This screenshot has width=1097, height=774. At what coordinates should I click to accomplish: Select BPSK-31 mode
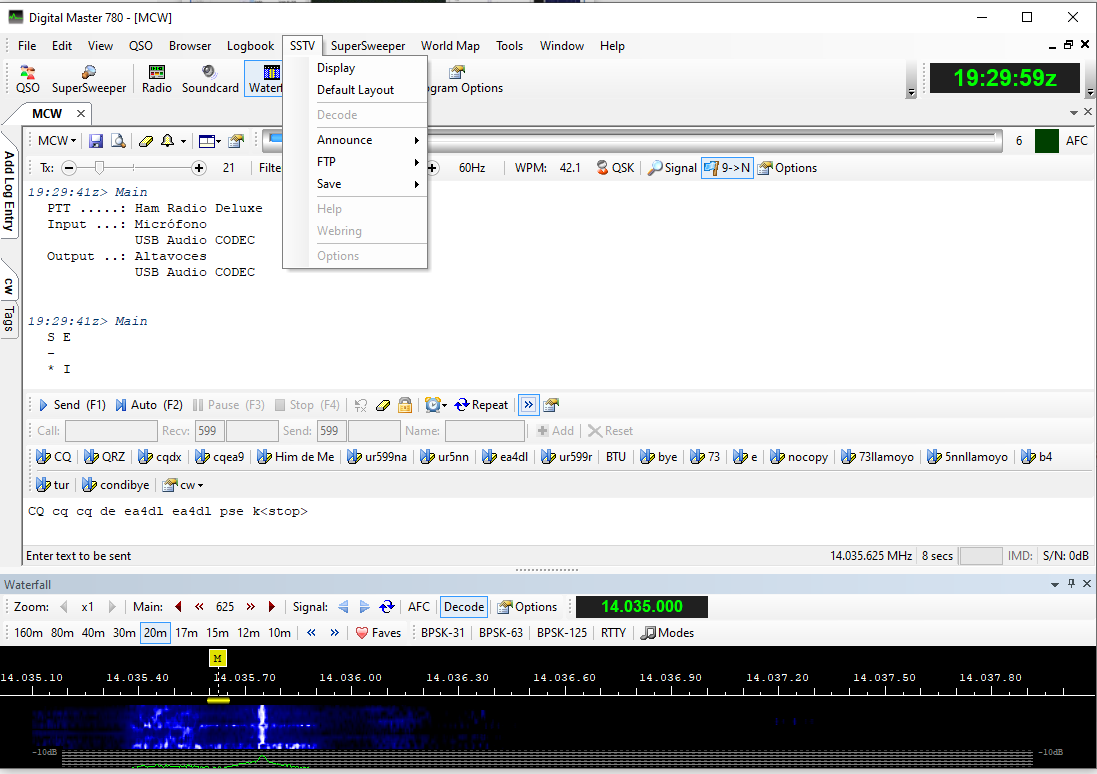pyautogui.click(x=442, y=633)
